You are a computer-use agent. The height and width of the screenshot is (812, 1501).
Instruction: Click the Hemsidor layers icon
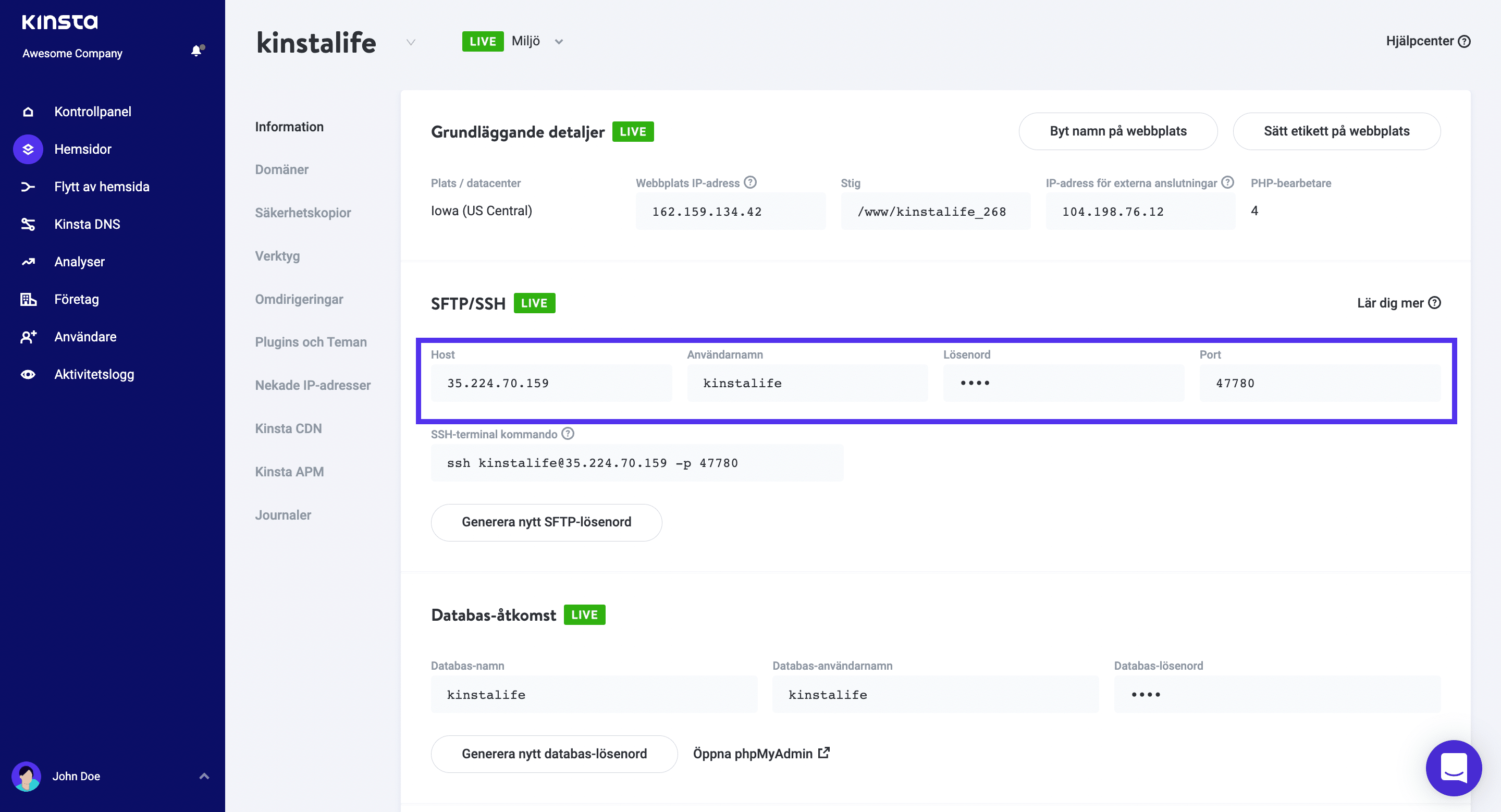click(28, 149)
